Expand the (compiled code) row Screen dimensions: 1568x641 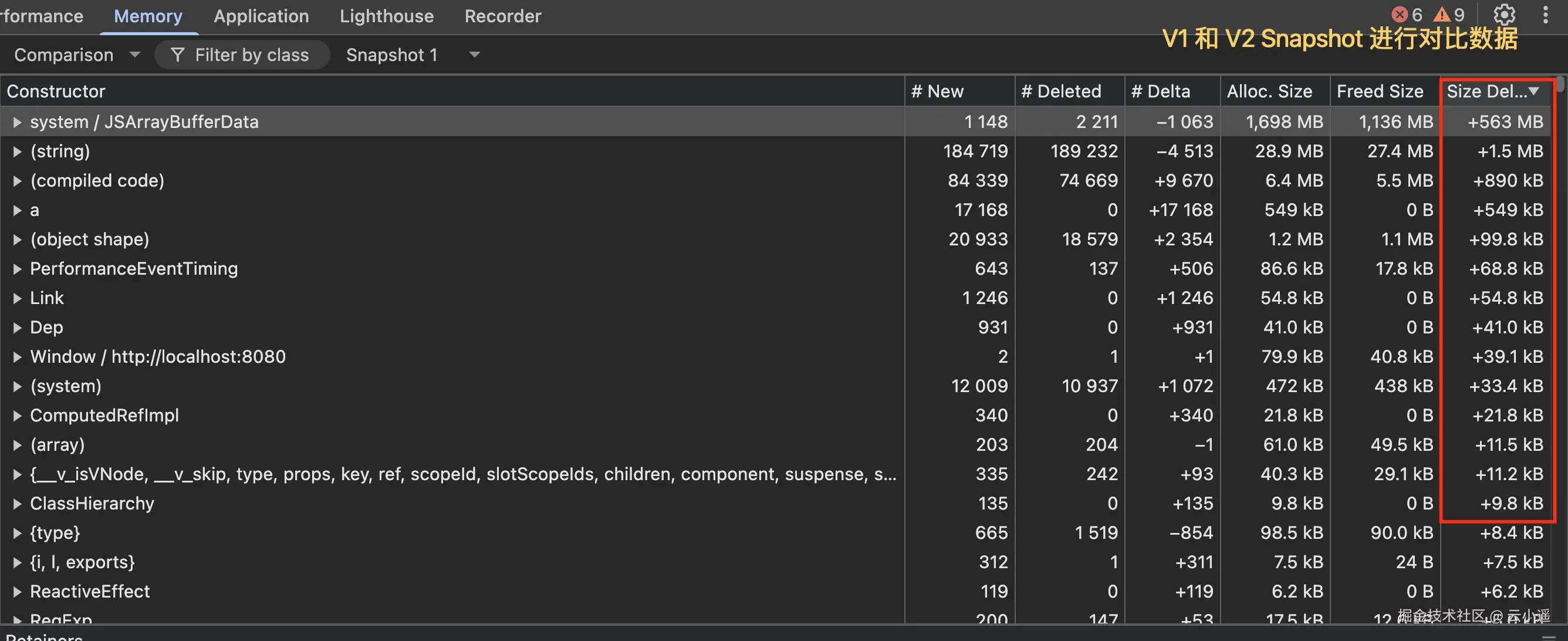coord(17,181)
